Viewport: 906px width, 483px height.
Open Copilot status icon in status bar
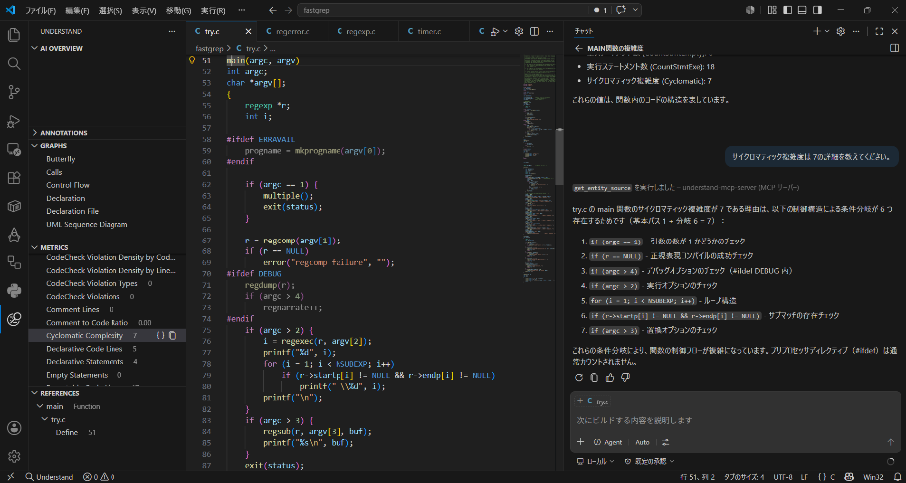pyautogui.click(x=849, y=477)
